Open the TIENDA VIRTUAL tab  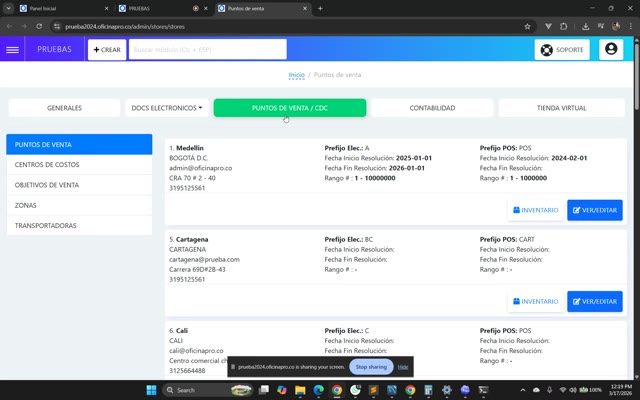561,108
